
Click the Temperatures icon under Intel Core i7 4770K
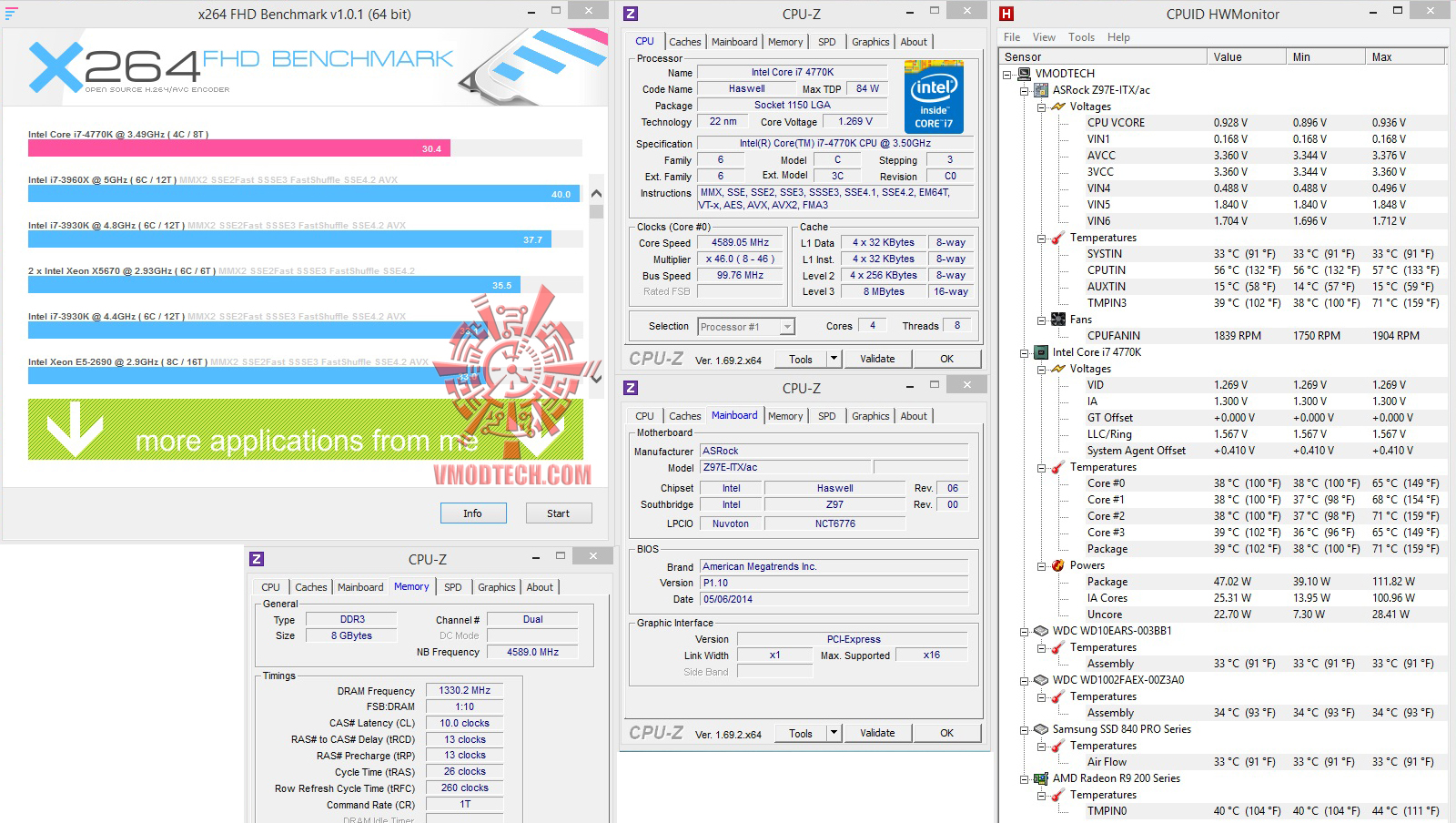click(1058, 467)
